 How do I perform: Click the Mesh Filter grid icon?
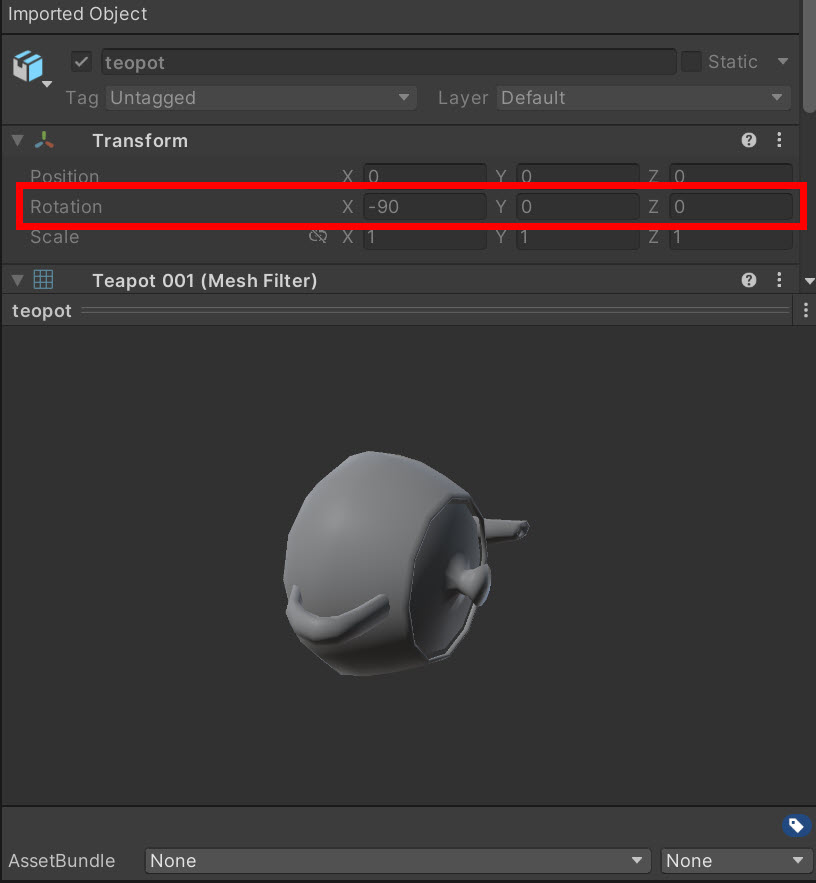[43, 280]
